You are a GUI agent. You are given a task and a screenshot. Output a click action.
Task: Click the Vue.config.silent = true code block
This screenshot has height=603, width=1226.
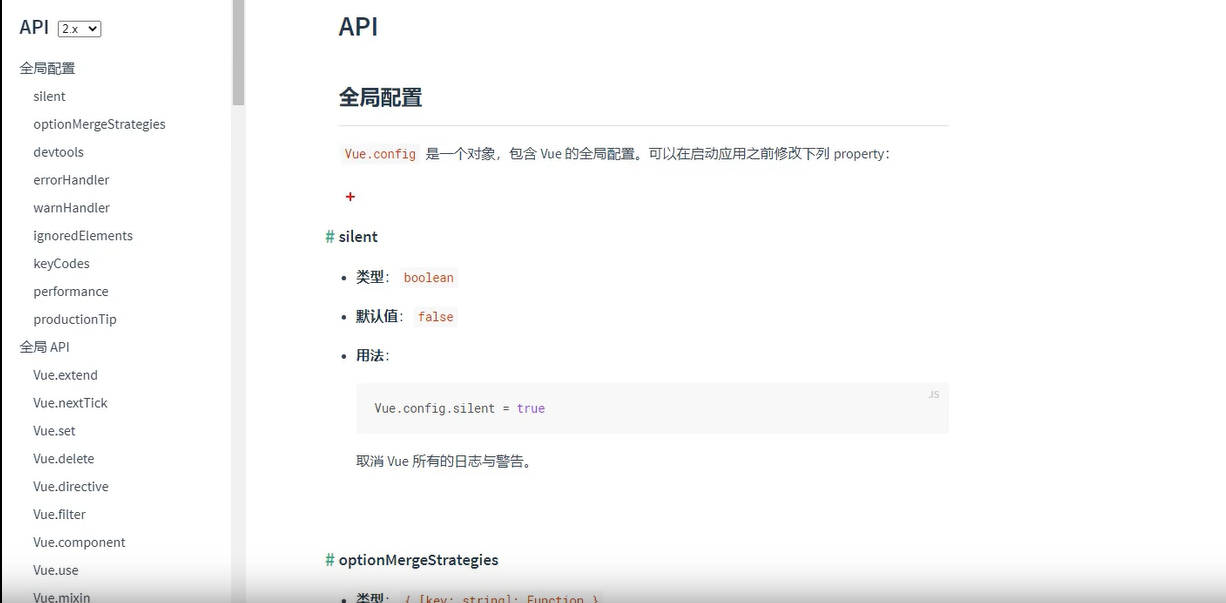click(x=652, y=408)
